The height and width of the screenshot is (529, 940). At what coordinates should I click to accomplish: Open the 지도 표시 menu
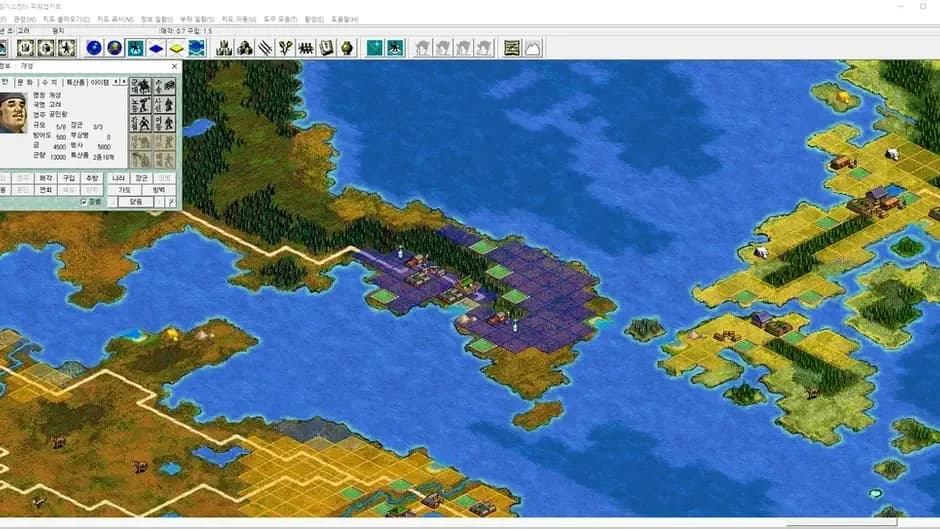point(115,19)
